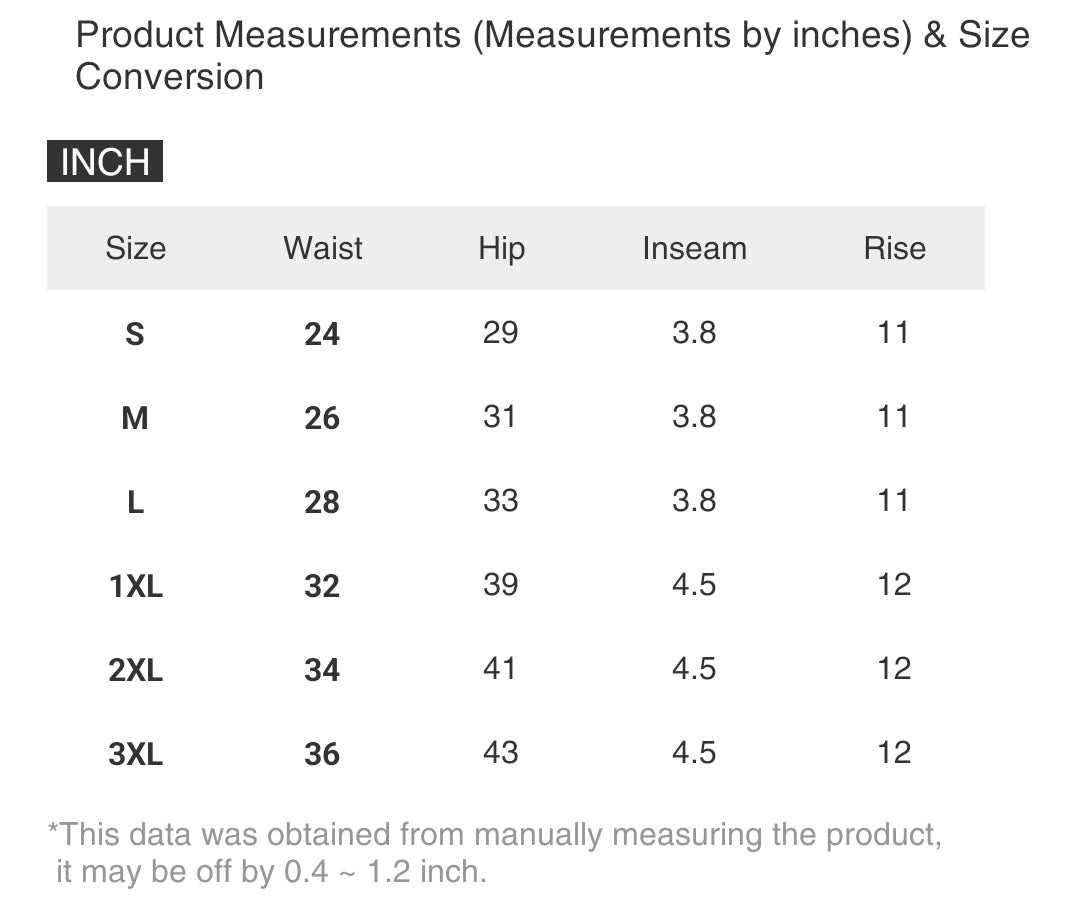Click the M size row label
This screenshot has height=910, width=1080.
click(x=135, y=418)
